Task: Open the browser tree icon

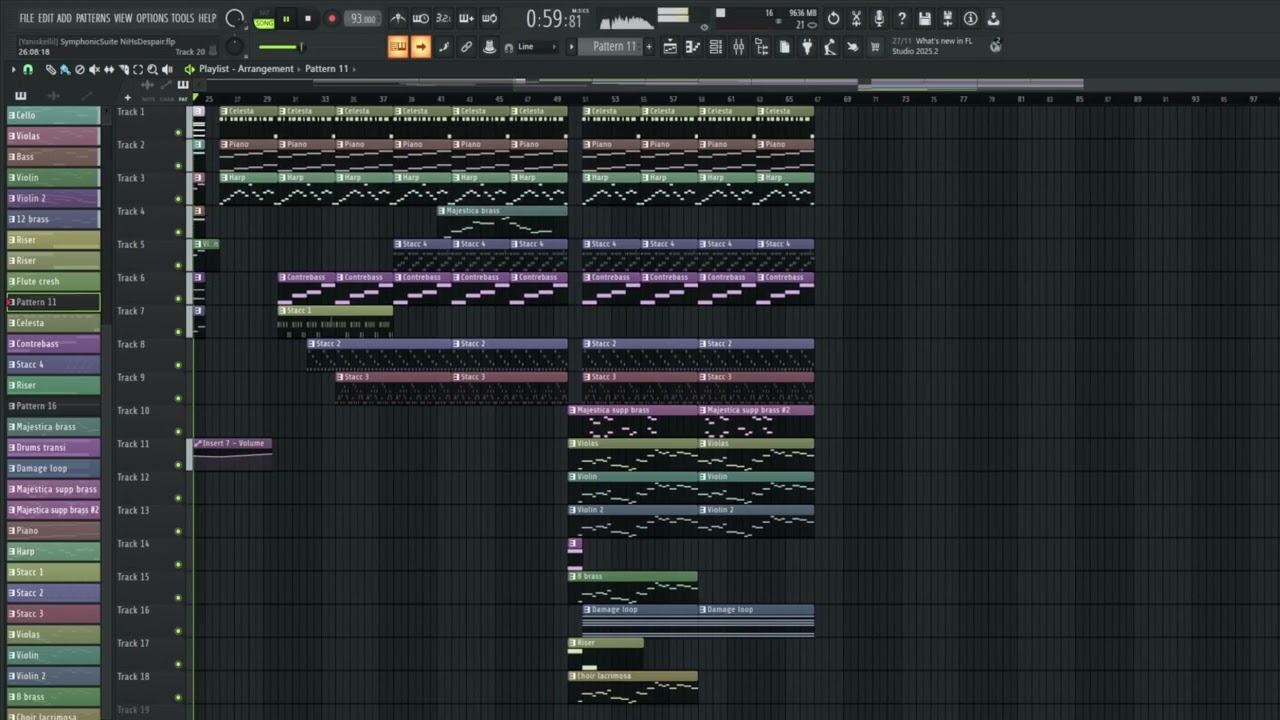Action: tap(761, 47)
